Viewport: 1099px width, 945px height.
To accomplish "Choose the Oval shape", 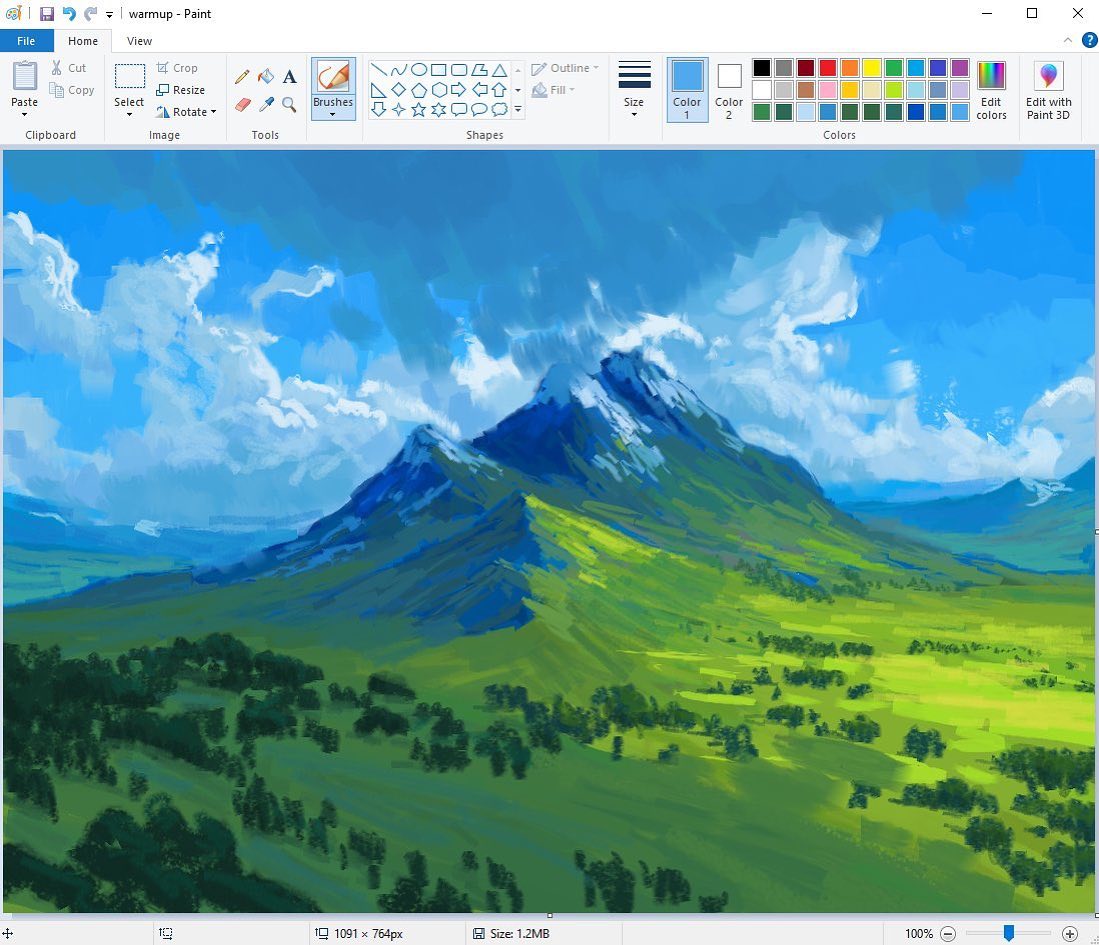I will pyautogui.click(x=418, y=69).
